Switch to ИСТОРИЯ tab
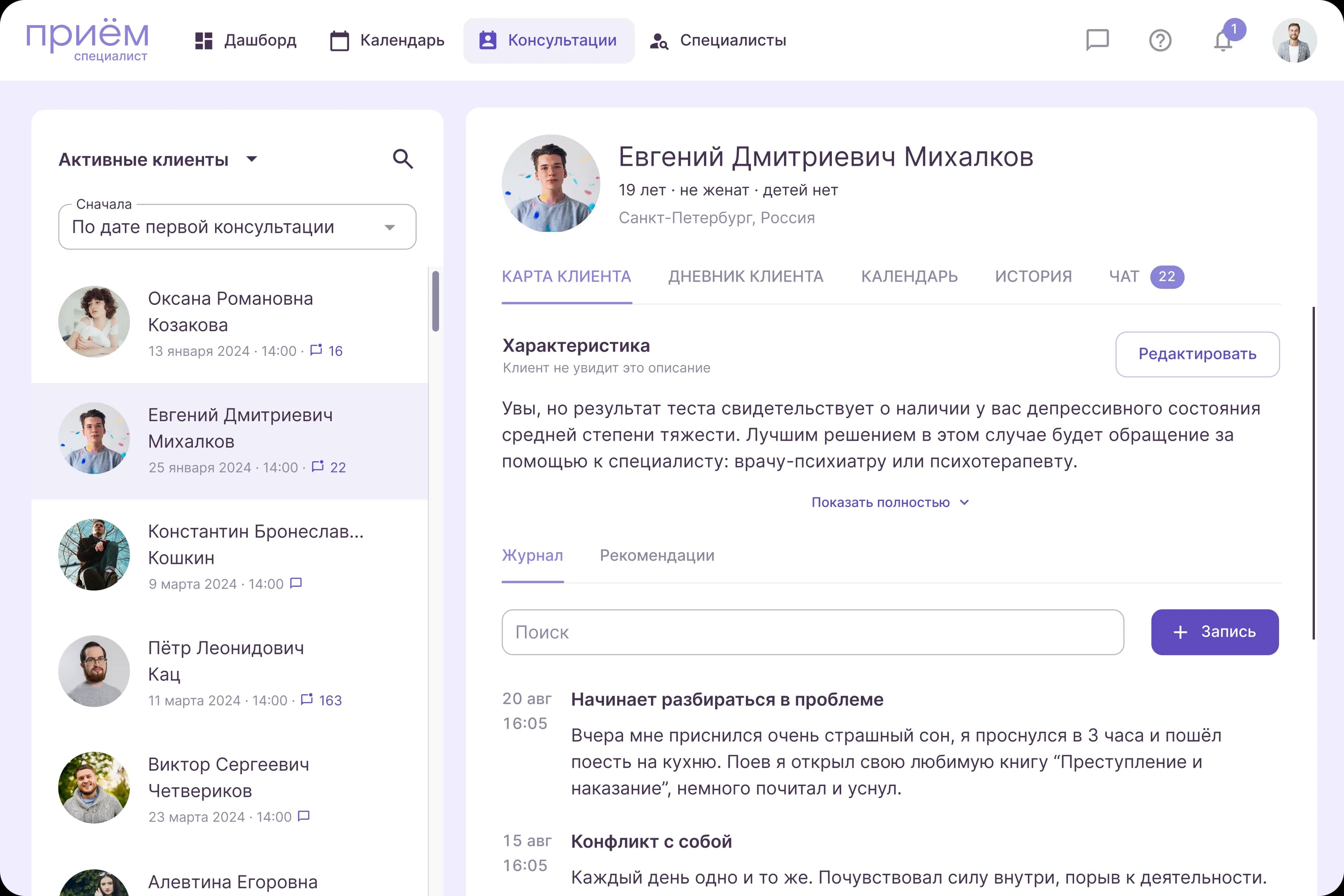The height and width of the screenshot is (896, 1344). pyautogui.click(x=1033, y=276)
